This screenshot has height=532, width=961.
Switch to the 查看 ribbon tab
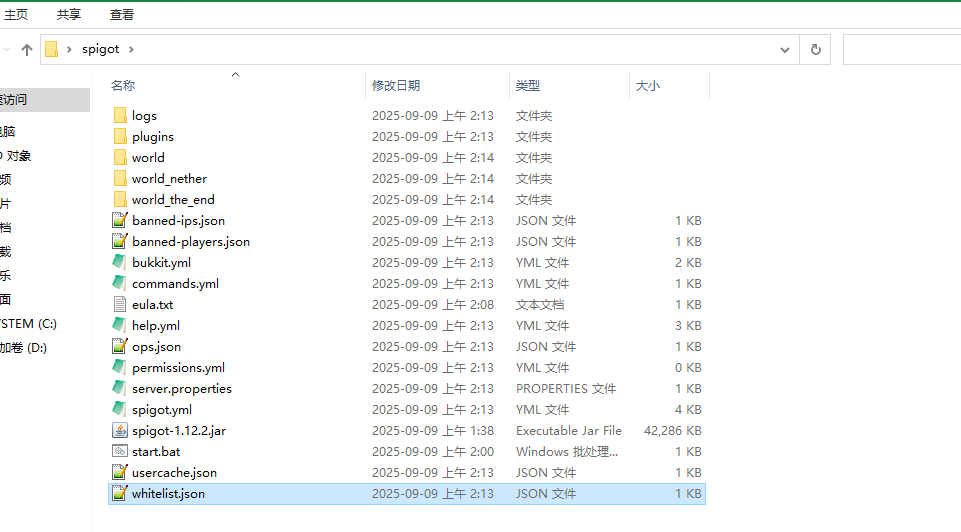pyautogui.click(x=122, y=15)
